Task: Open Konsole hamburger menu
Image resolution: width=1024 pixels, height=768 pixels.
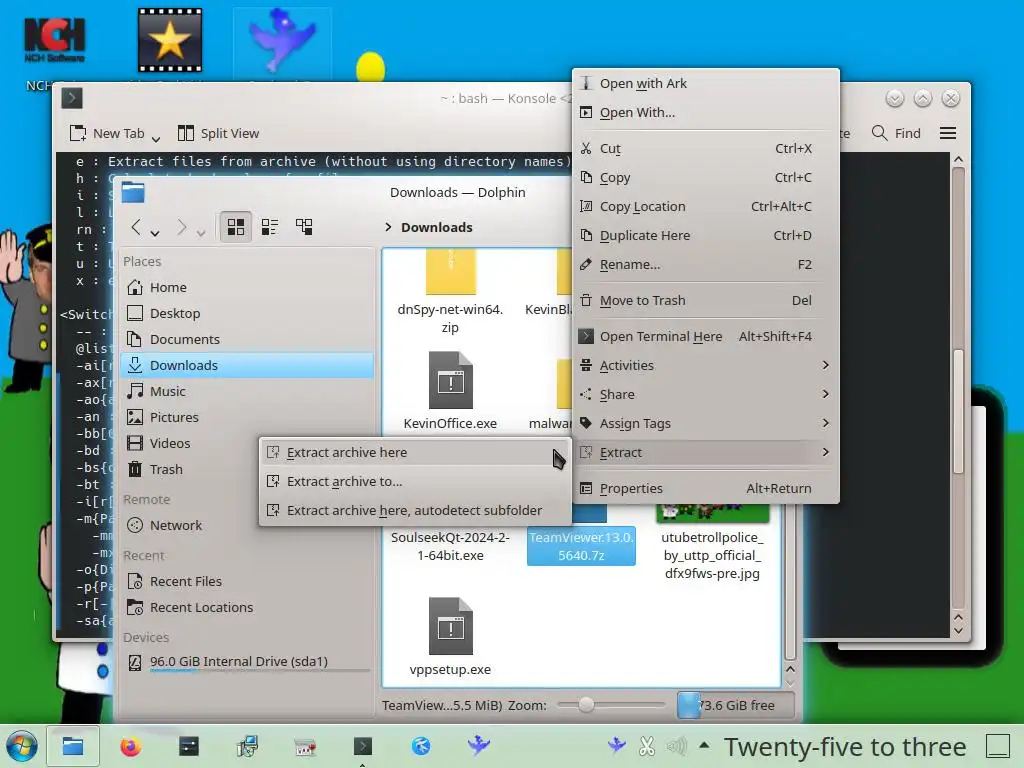Action: 948,133
